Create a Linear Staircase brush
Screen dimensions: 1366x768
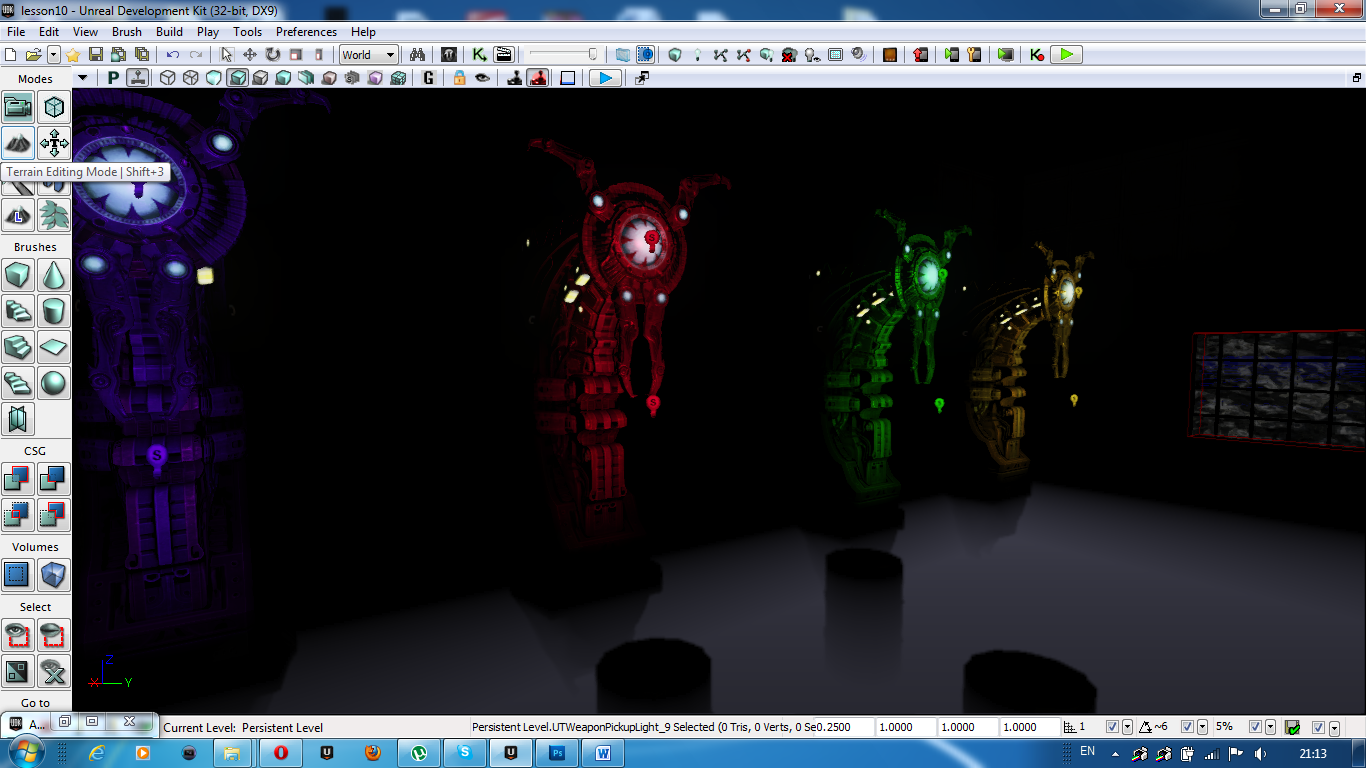click(18, 347)
